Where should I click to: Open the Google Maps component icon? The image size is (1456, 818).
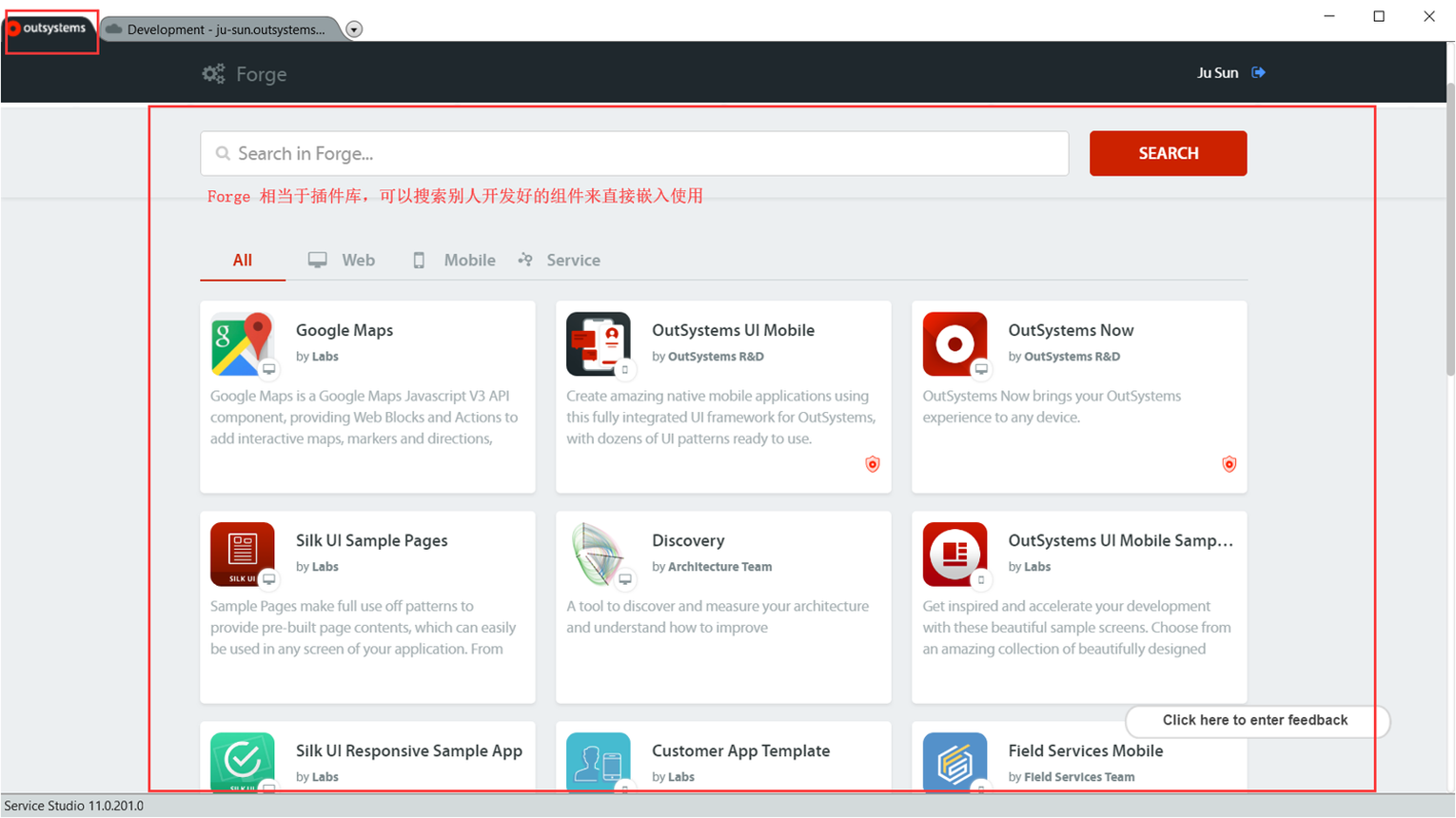point(243,343)
